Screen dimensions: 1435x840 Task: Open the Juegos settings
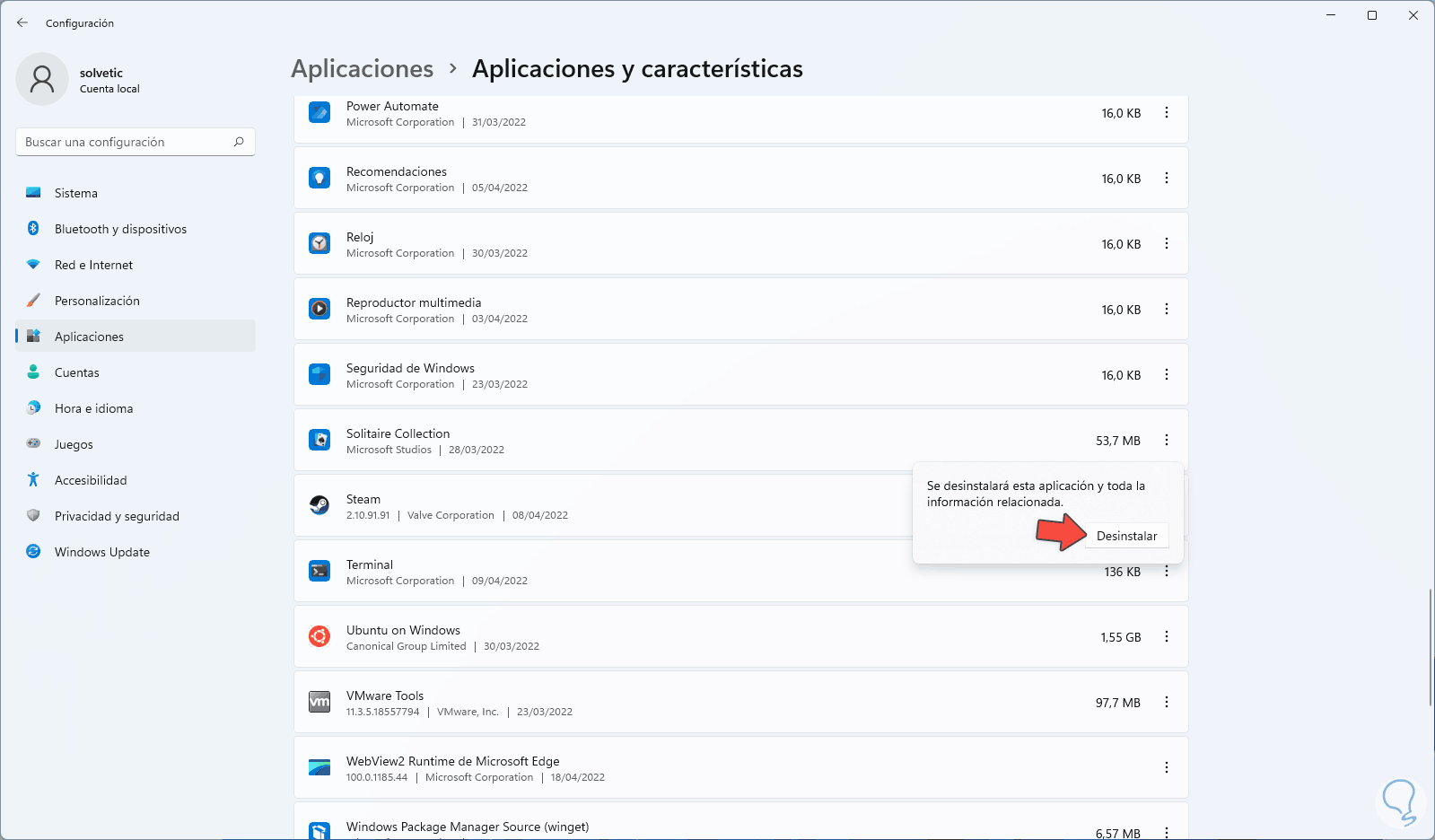(x=136, y=444)
